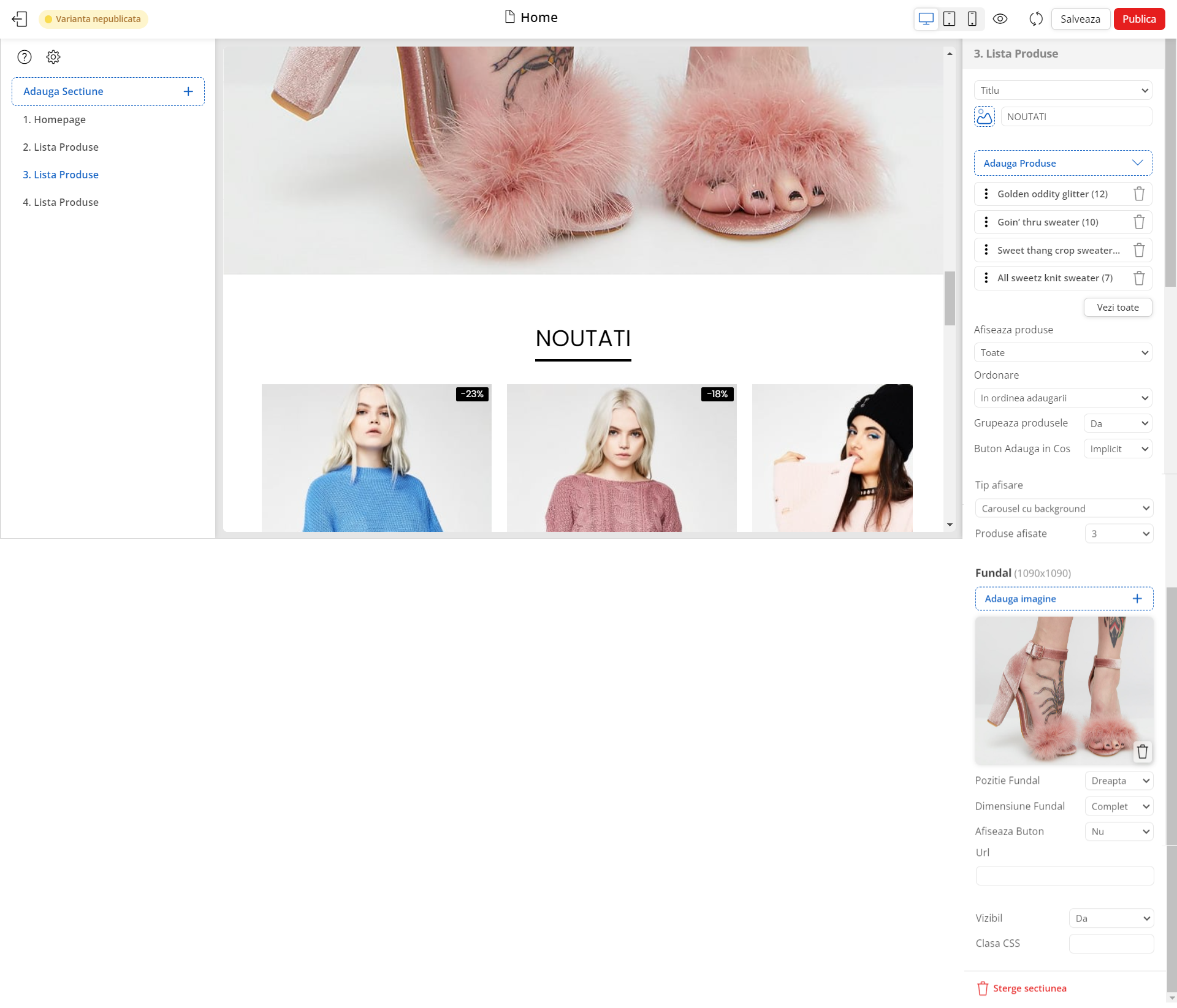The height and width of the screenshot is (1008, 1177).
Task: Remove the background image using its trash icon
Action: pos(1142,752)
